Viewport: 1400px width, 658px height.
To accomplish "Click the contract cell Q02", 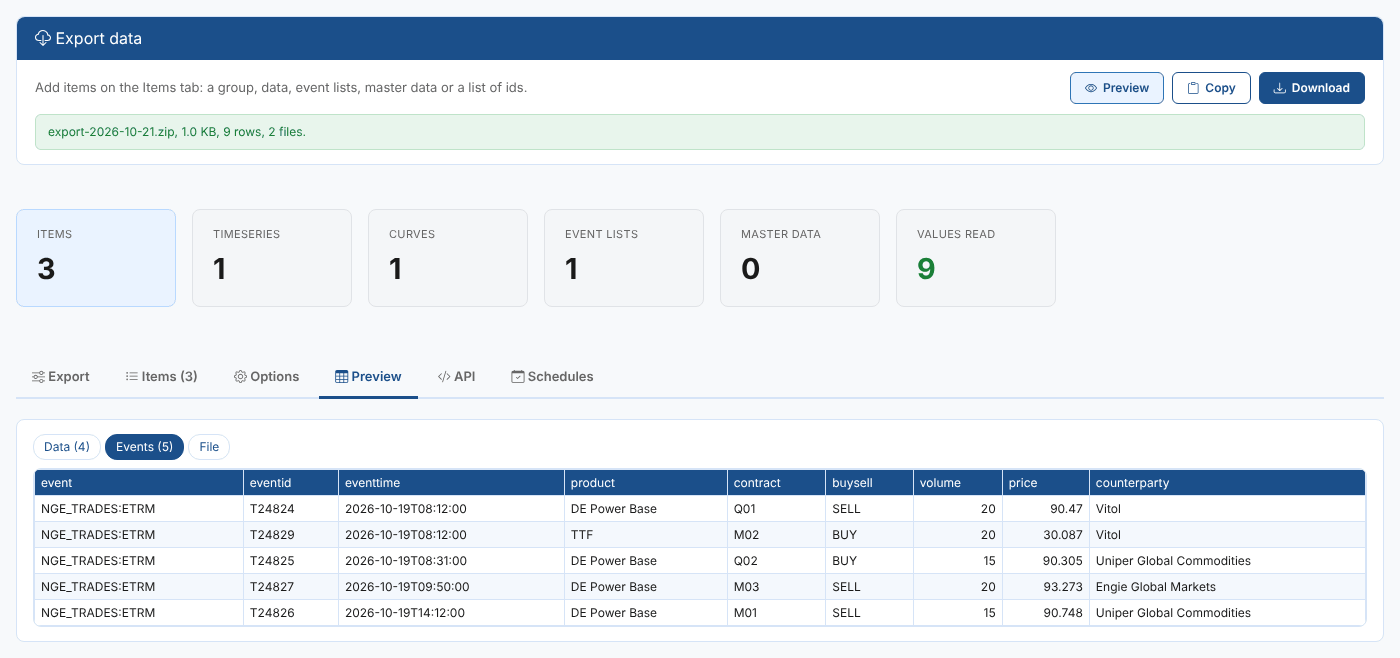I will coord(776,561).
